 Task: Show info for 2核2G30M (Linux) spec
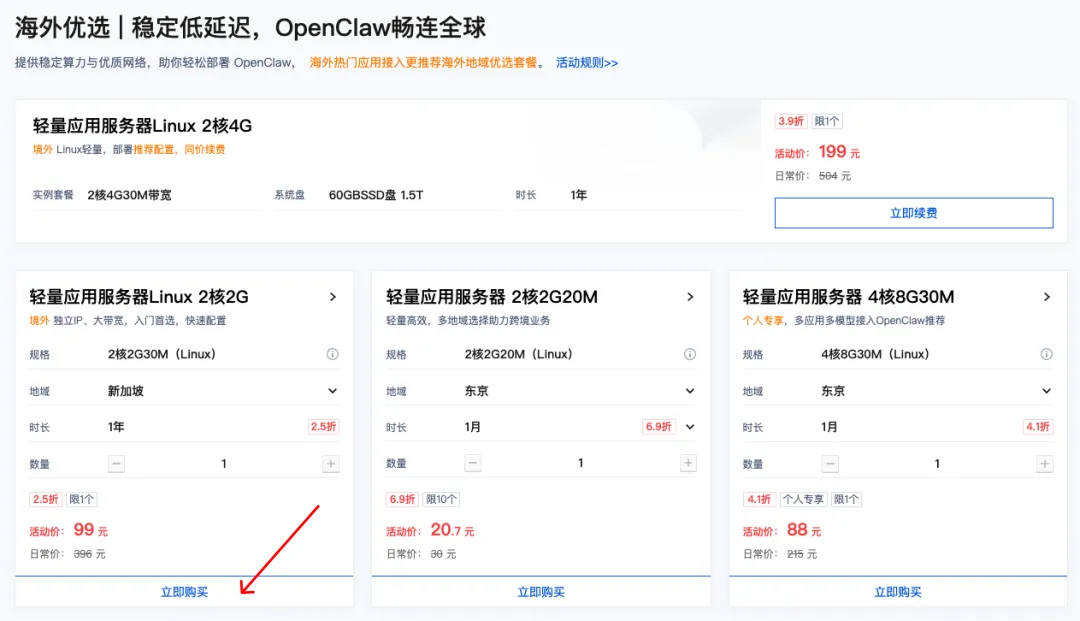(x=332, y=354)
